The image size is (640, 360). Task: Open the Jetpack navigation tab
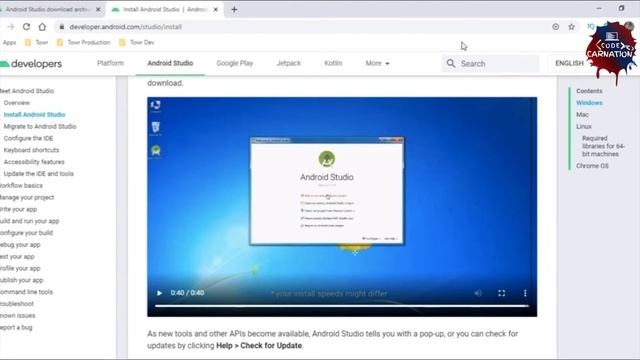(x=289, y=63)
